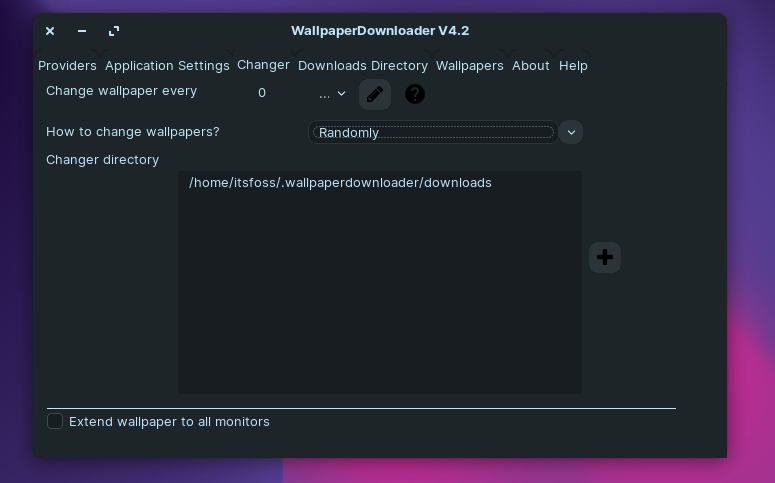Click the Randomly combo box field

click(433, 132)
